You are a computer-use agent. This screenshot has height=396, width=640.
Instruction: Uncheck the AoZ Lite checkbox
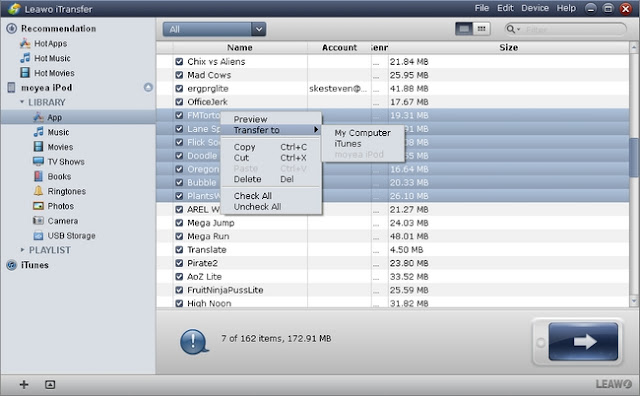pyautogui.click(x=179, y=276)
